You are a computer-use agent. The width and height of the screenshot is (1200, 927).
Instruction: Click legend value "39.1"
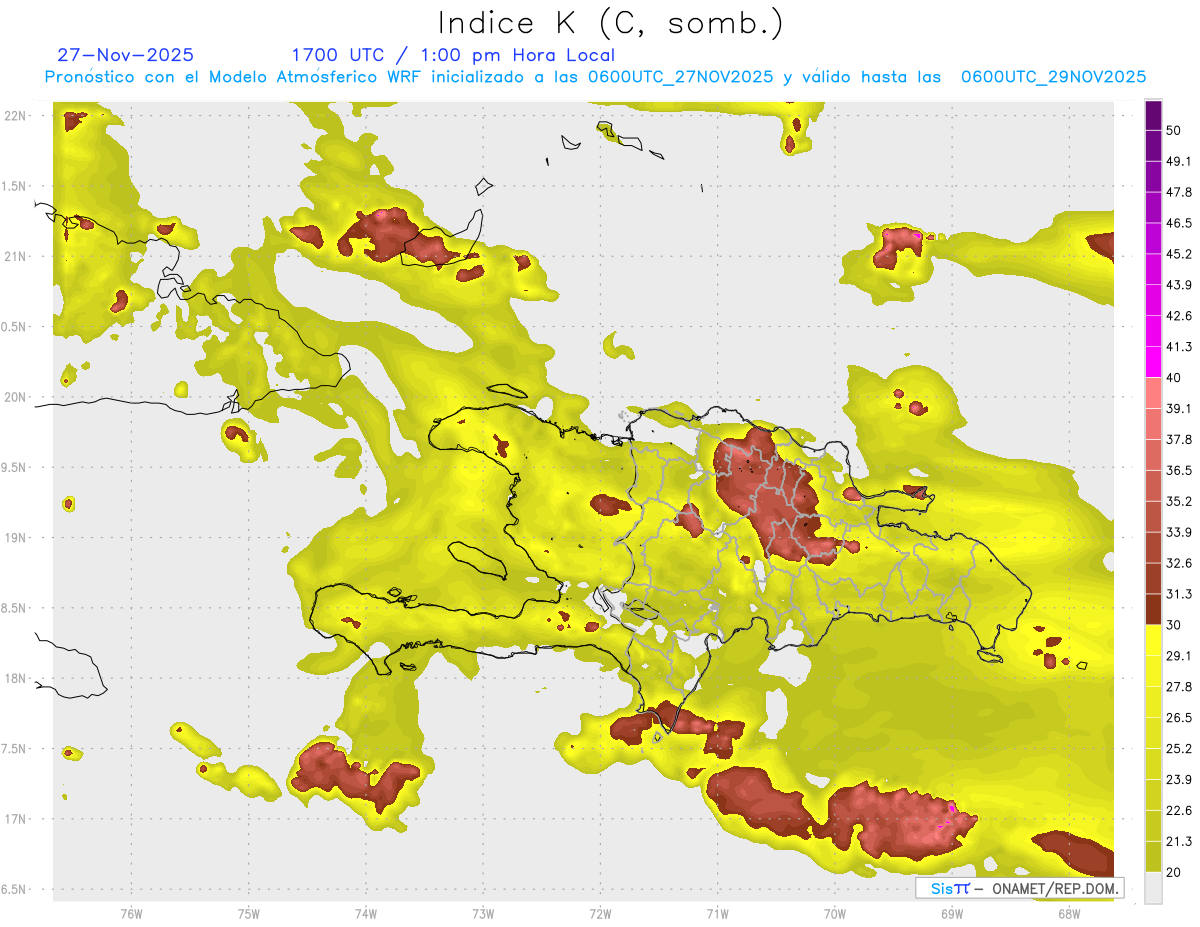pos(1179,408)
